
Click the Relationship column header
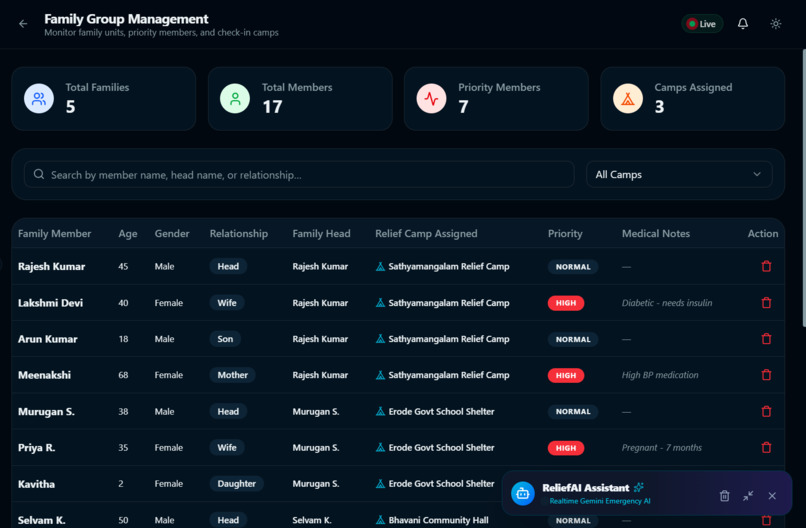tap(239, 233)
